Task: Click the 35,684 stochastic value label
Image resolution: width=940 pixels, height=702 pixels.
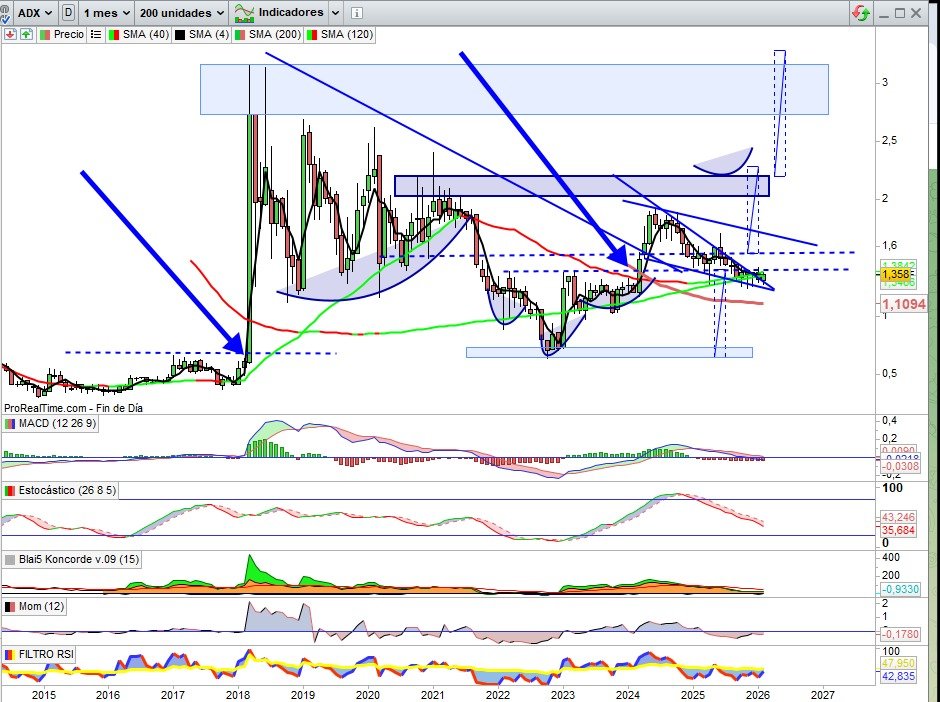Action: pos(898,530)
